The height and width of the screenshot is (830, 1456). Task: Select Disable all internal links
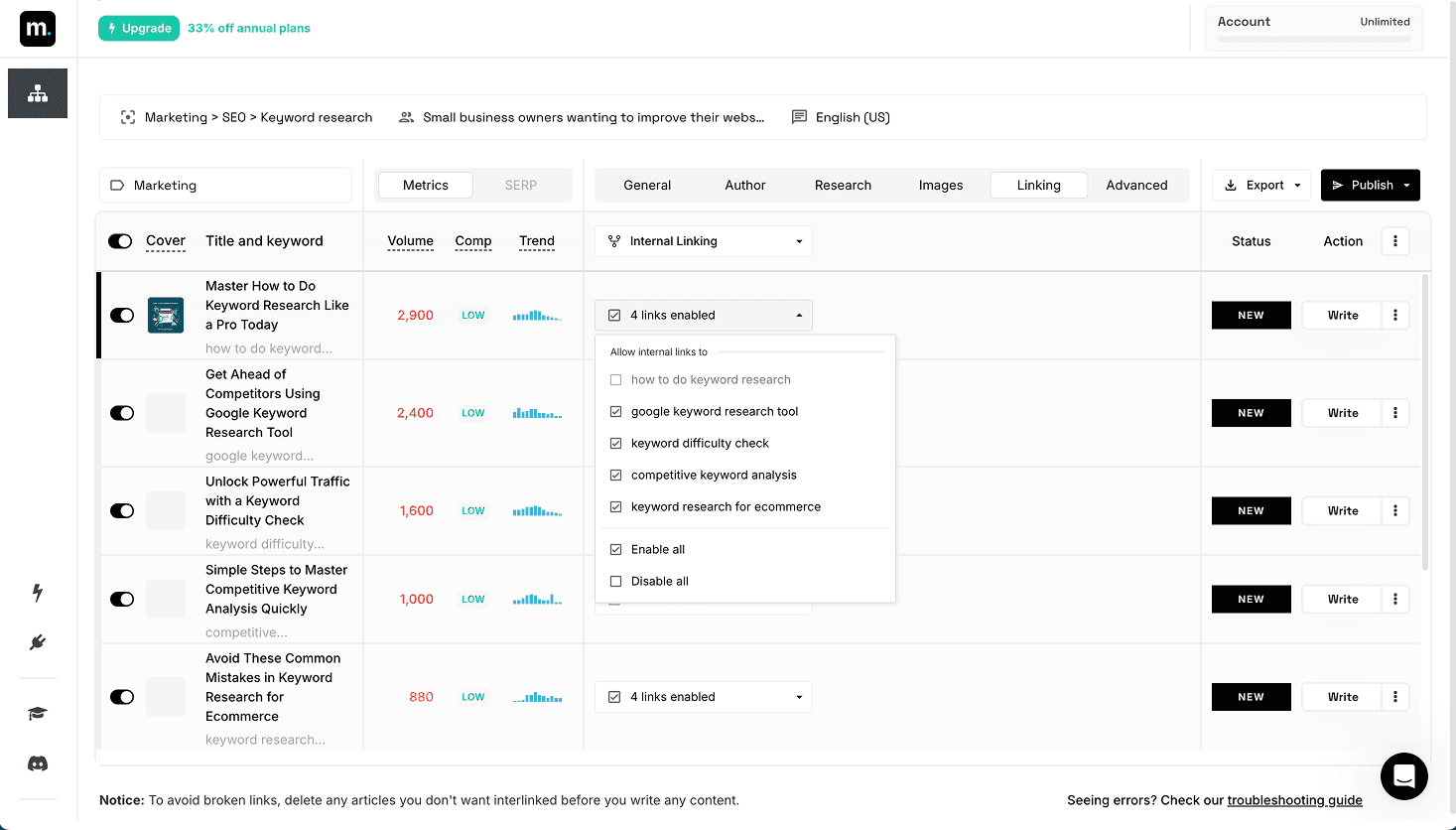coord(614,581)
